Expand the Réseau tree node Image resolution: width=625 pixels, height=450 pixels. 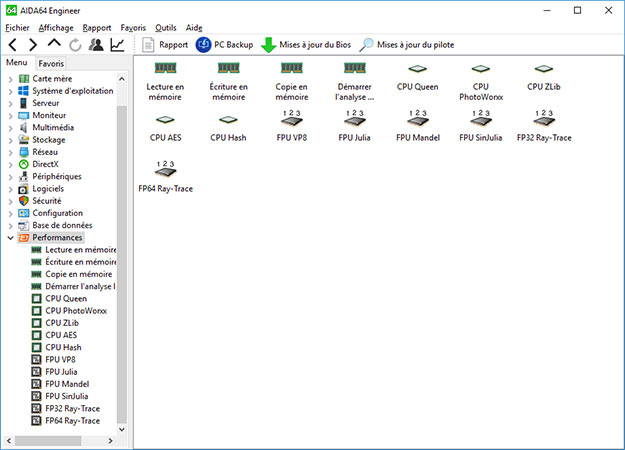coord(10,152)
